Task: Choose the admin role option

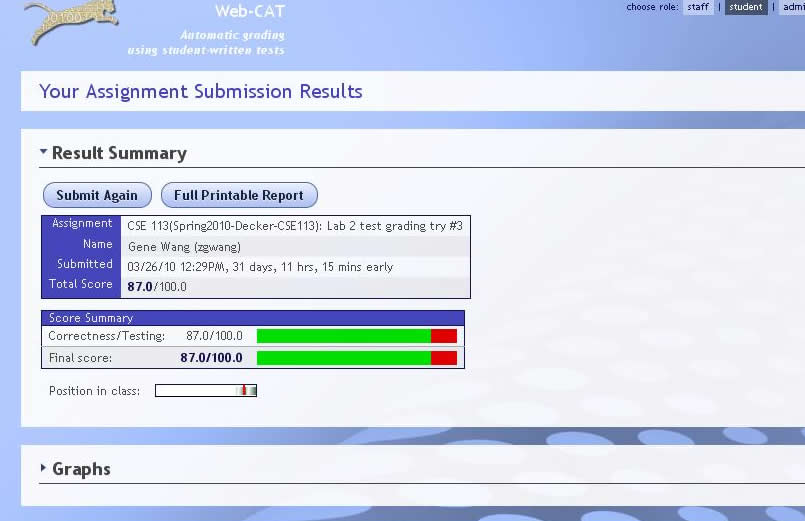Action: [792, 7]
